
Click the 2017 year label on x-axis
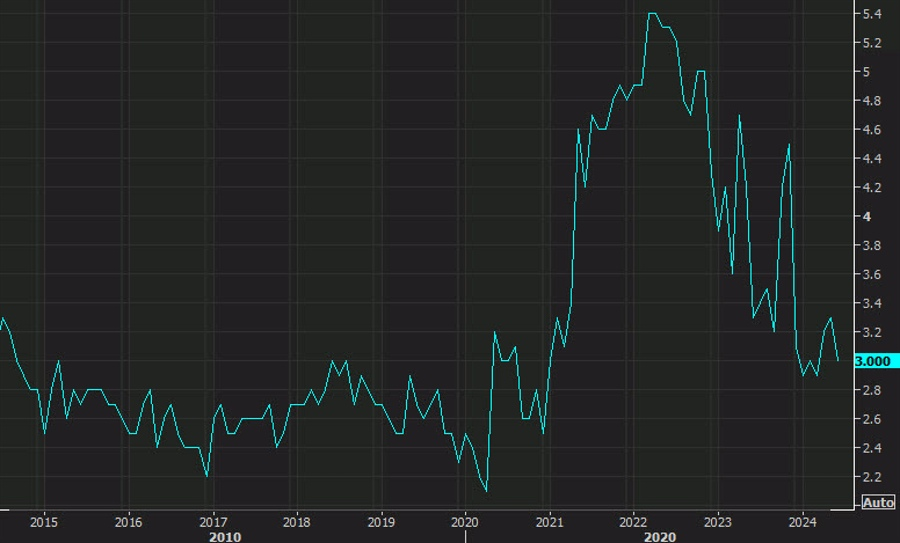[212, 522]
